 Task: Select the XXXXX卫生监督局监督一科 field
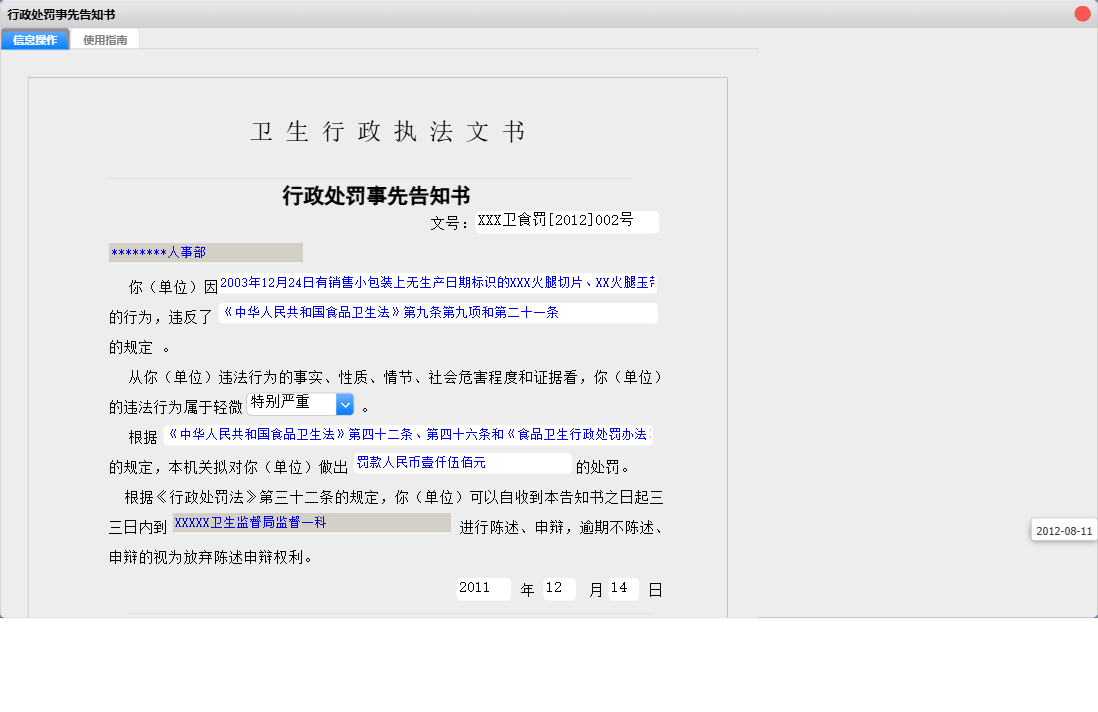(x=312, y=523)
